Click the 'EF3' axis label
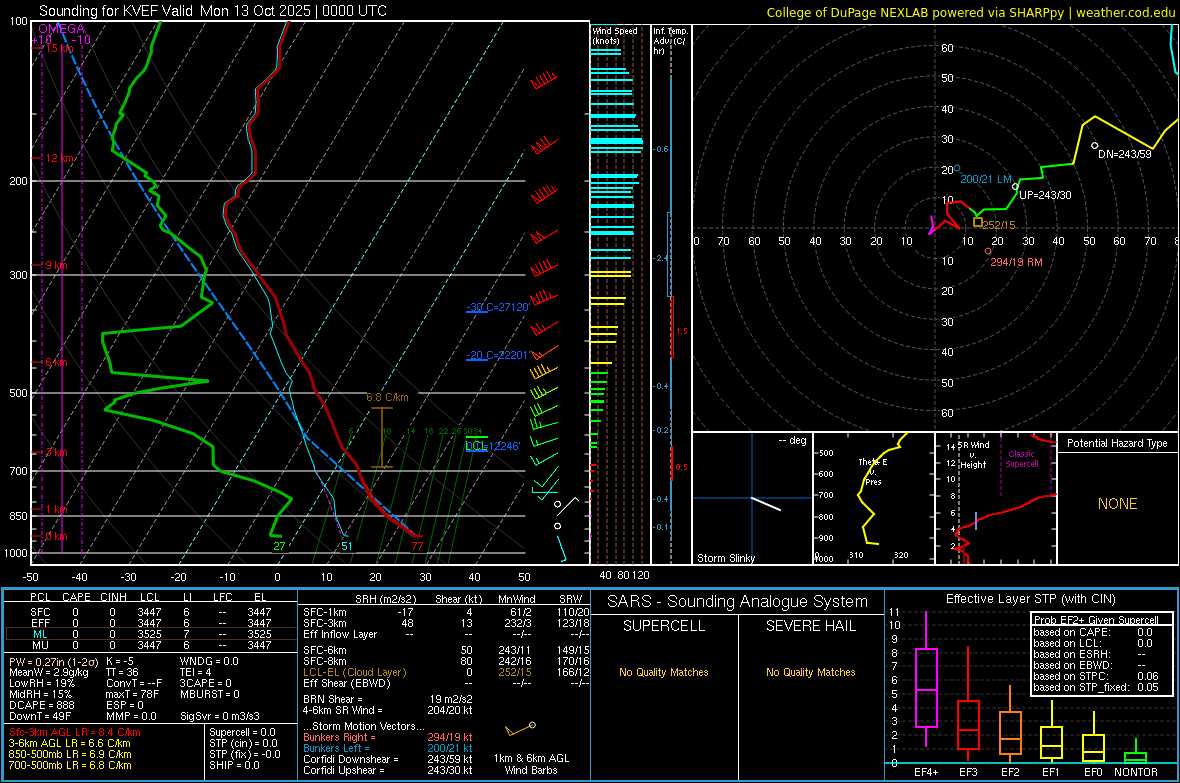Image resolution: width=1180 pixels, height=783 pixels. click(969, 772)
